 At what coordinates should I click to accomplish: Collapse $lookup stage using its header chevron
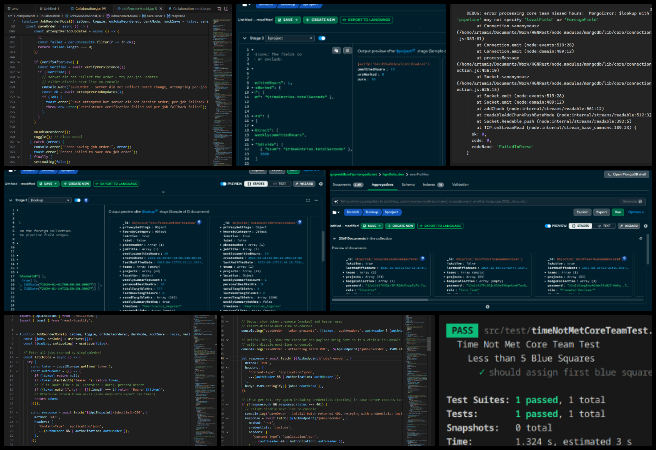point(11,200)
